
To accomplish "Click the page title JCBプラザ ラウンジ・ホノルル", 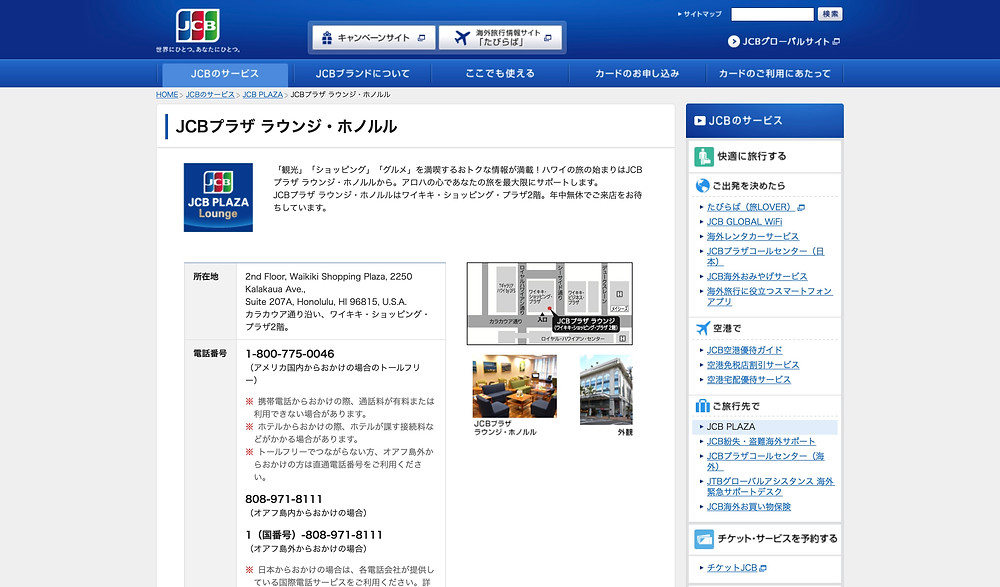I will (286, 126).
